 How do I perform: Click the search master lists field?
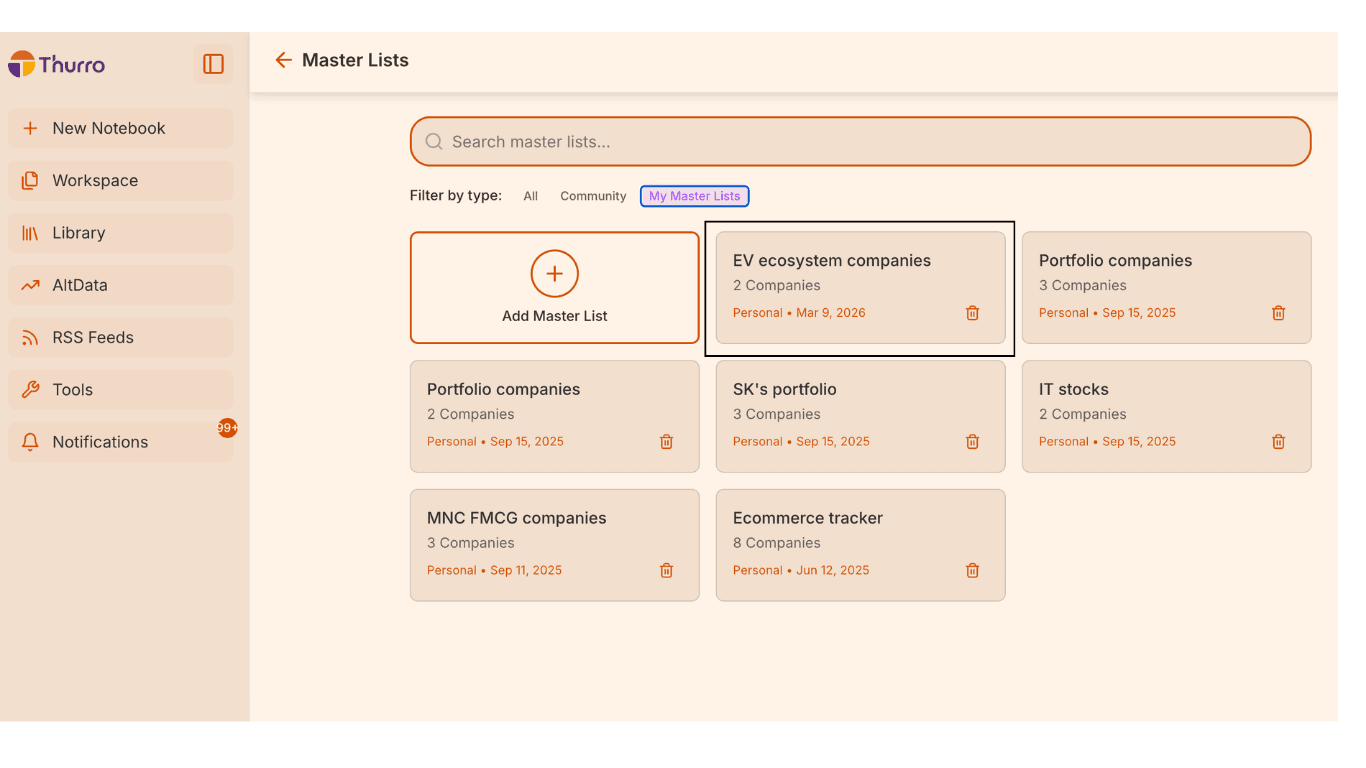click(x=860, y=141)
